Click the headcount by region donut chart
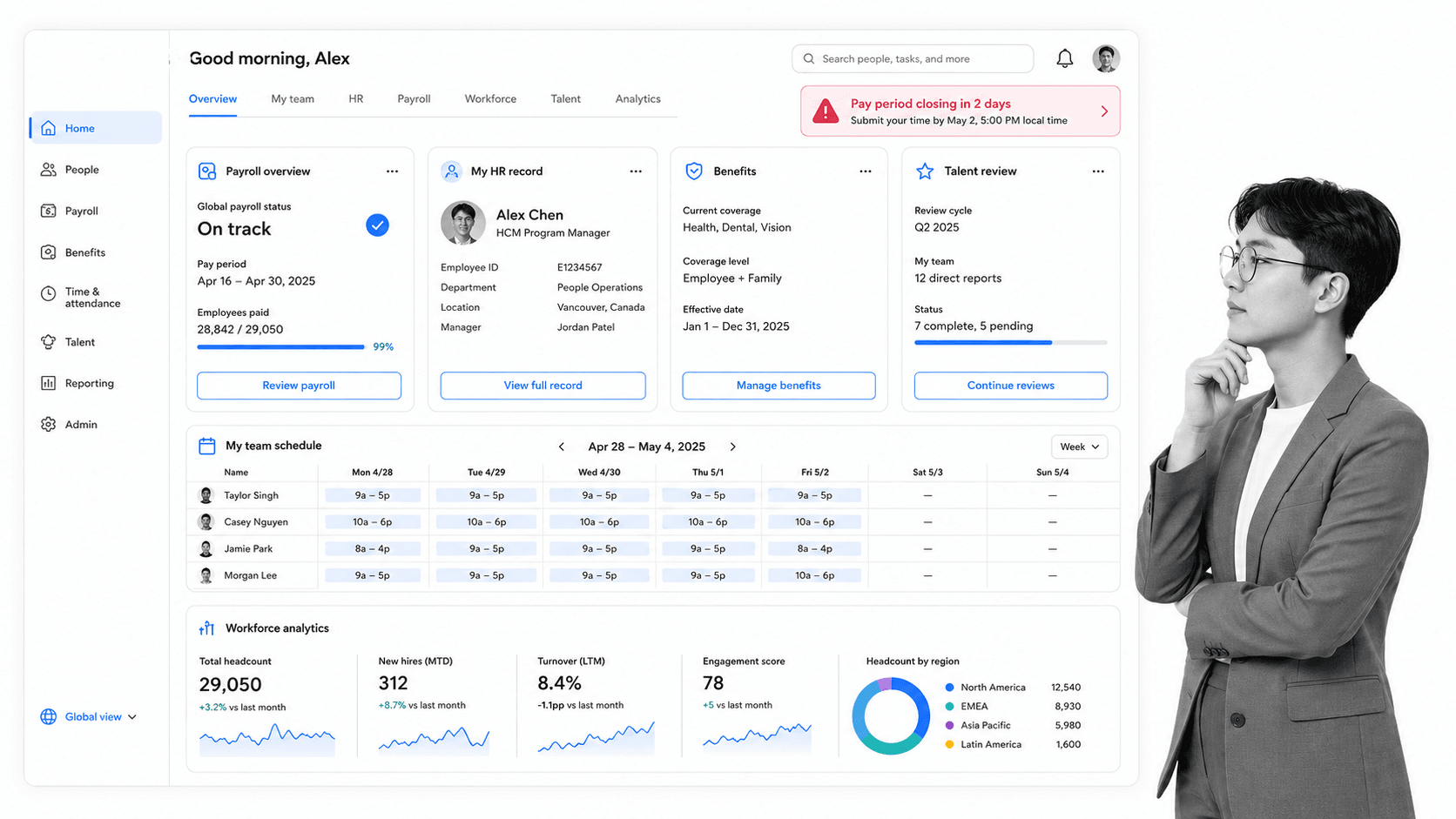This screenshot has height=819, width=1456. [x=891, y=716]
